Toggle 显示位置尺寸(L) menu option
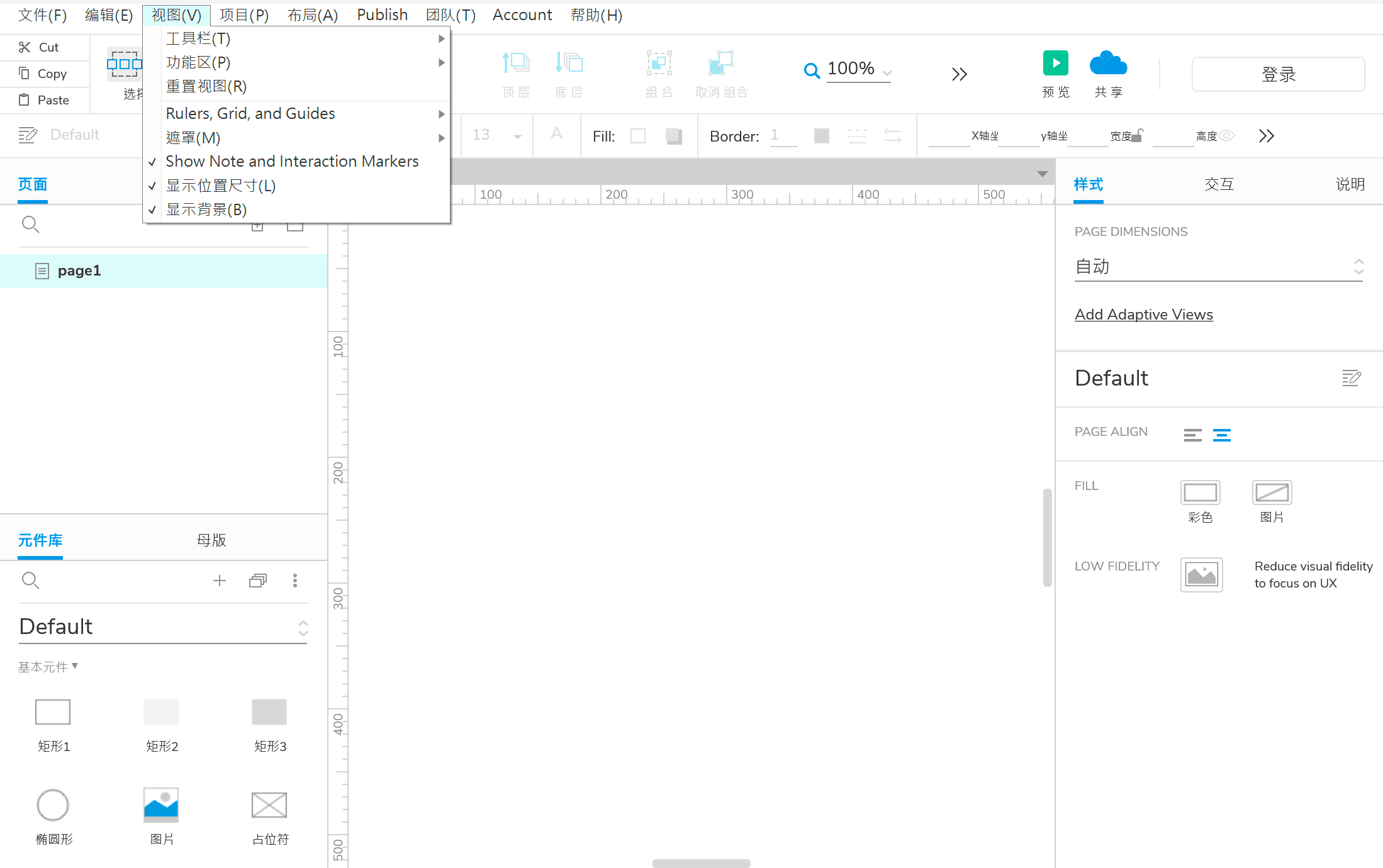 click(220, 186)
